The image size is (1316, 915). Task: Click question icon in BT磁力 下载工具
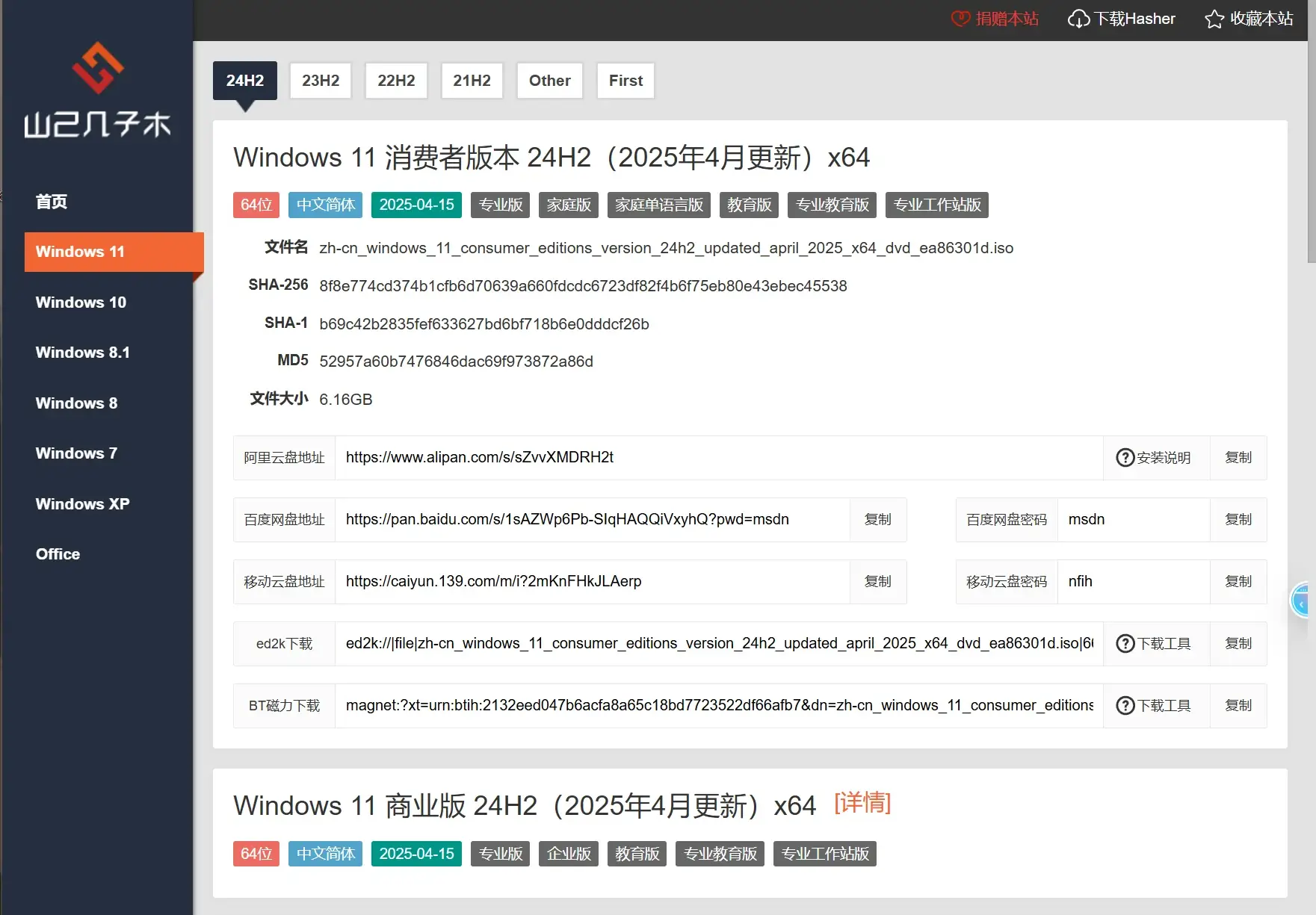(x=1125, y=706)
